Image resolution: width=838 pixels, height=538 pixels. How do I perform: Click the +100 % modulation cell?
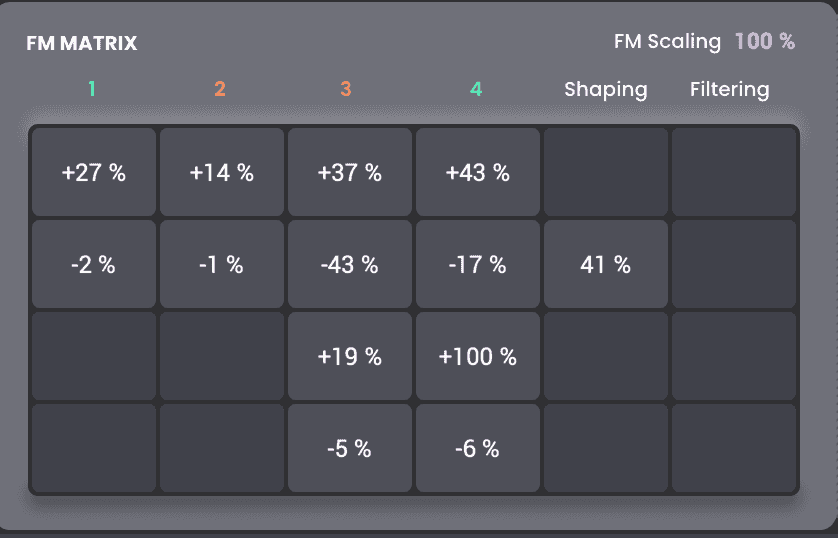477,356
